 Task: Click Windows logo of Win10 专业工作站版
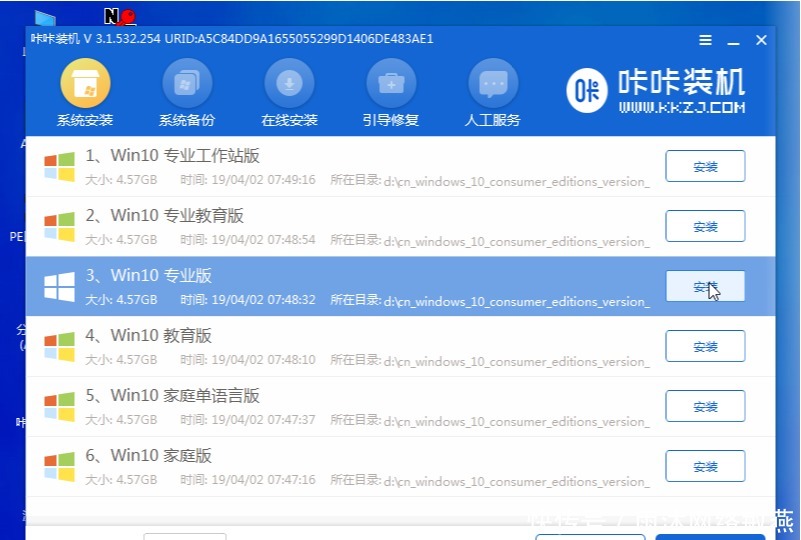pos(59,166)
